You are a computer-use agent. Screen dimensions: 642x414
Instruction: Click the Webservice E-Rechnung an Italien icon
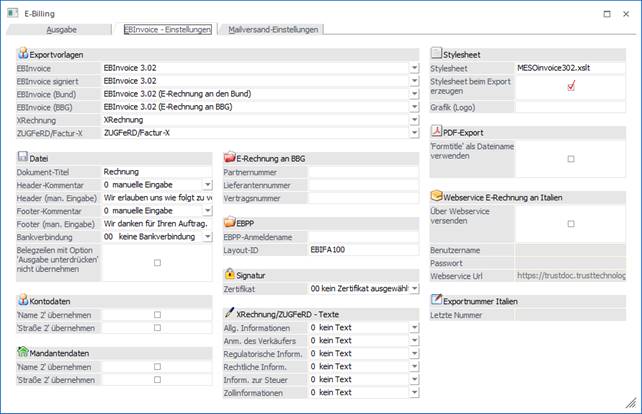436,196
